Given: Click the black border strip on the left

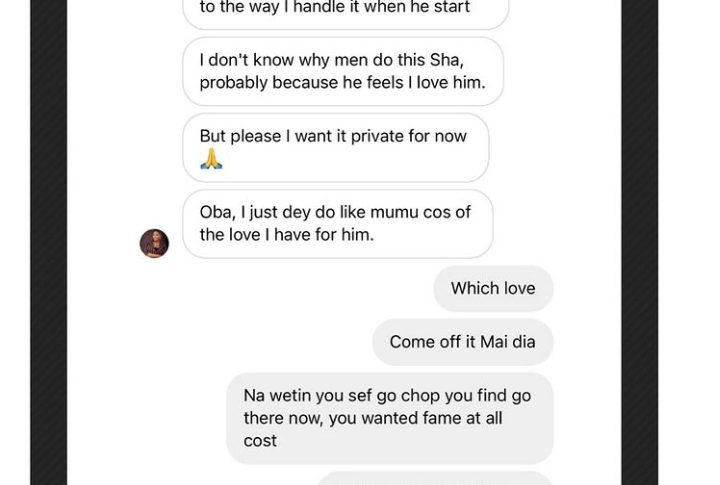Looking at the screenshot, I should [x=48, y=240].
